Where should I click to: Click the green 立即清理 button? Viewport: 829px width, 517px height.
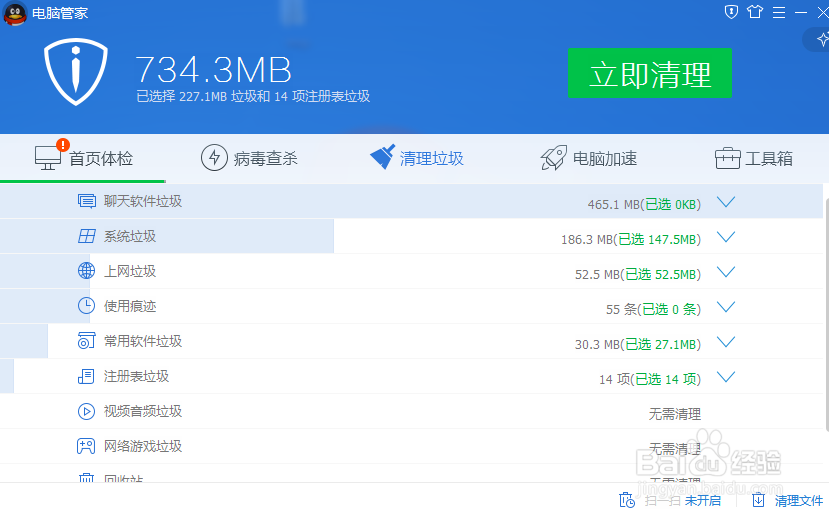point(650,73)
